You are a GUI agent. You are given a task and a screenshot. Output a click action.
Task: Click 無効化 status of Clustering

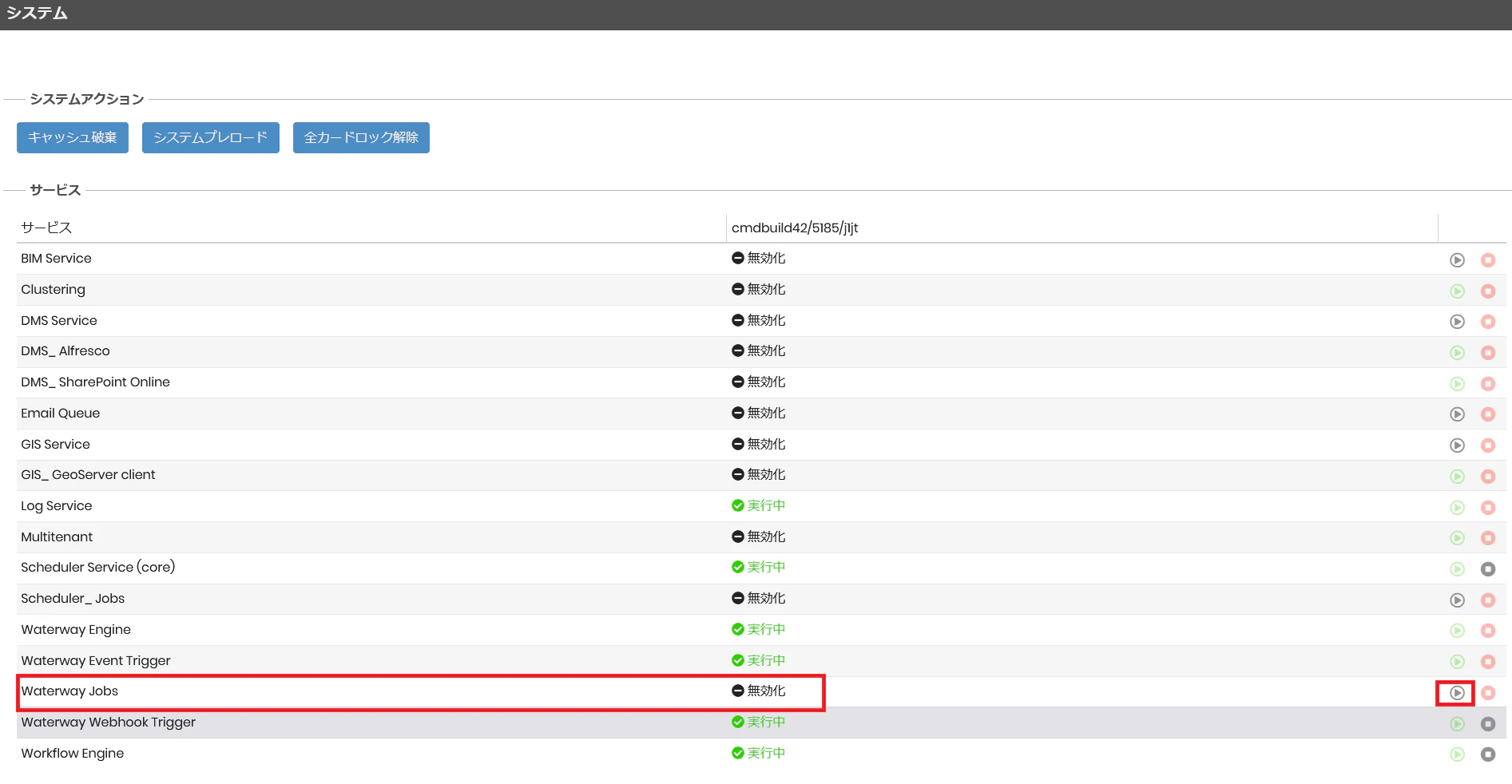coord(759,289)
